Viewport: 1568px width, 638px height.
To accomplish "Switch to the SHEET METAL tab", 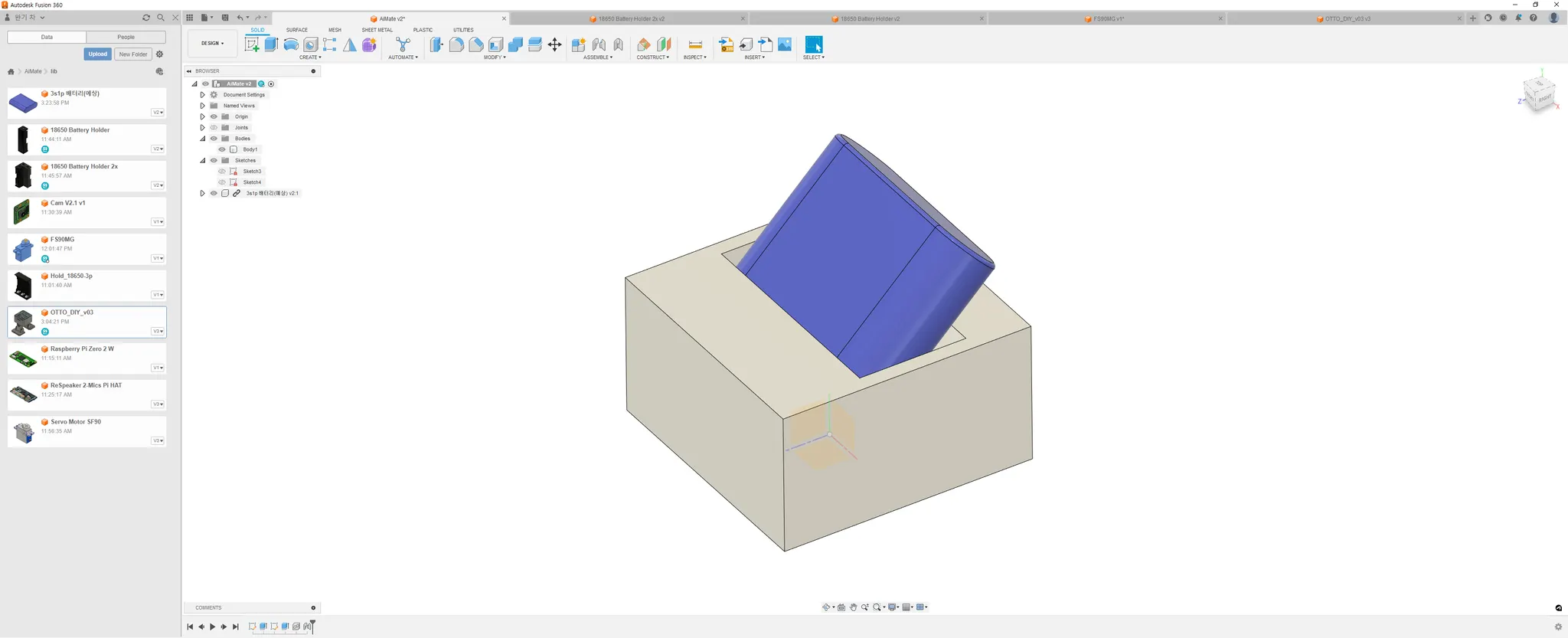I will coord(377,30).
